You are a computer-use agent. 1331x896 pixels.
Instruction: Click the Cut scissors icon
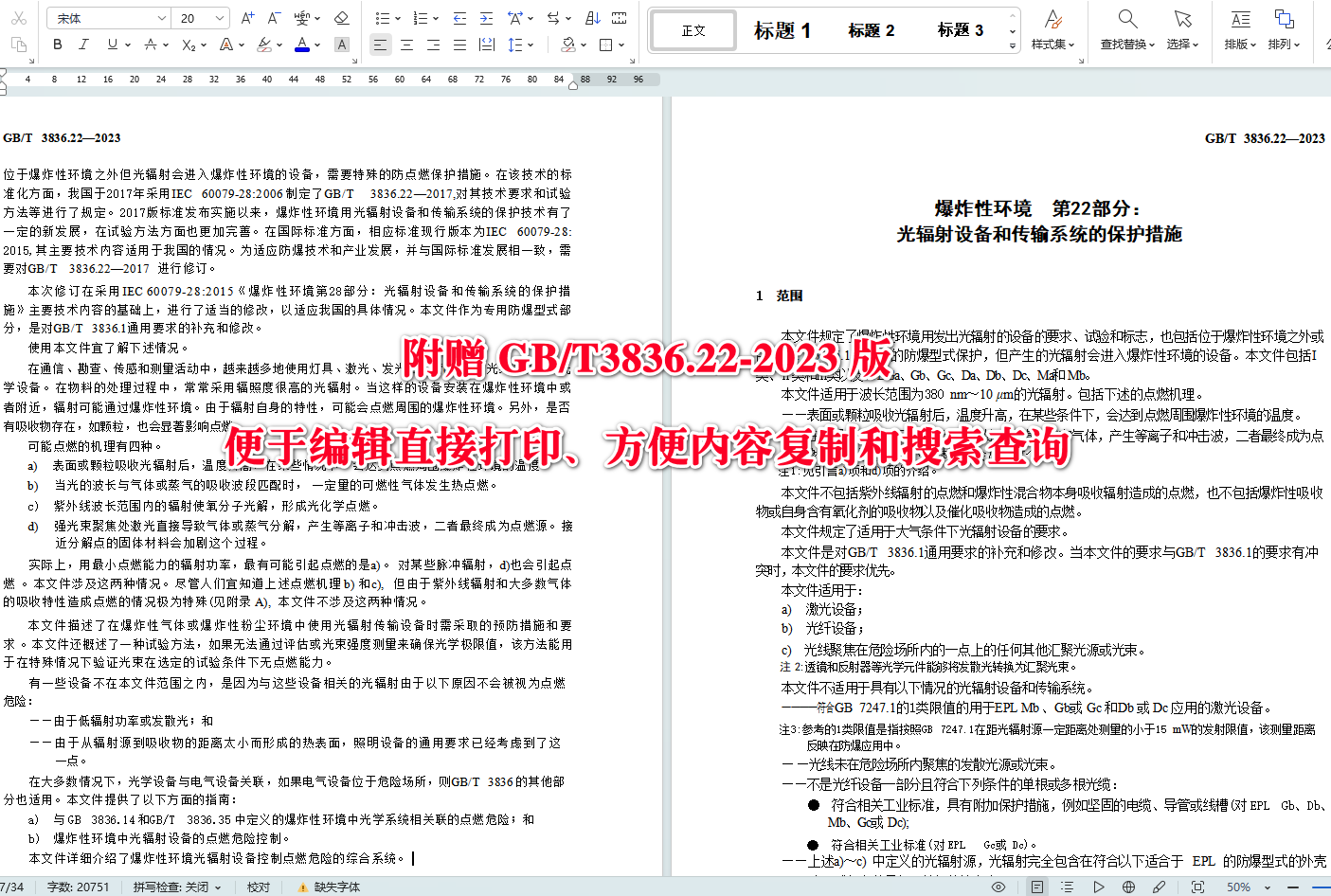(18, 18)
